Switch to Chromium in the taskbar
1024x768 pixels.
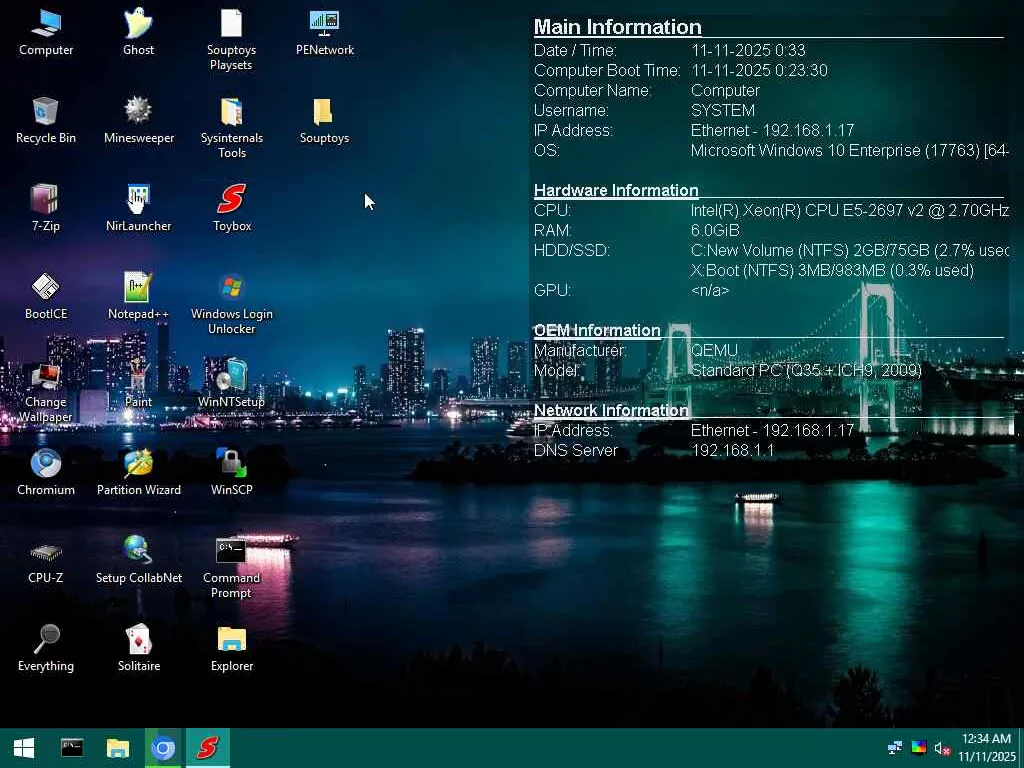[163, 748]
